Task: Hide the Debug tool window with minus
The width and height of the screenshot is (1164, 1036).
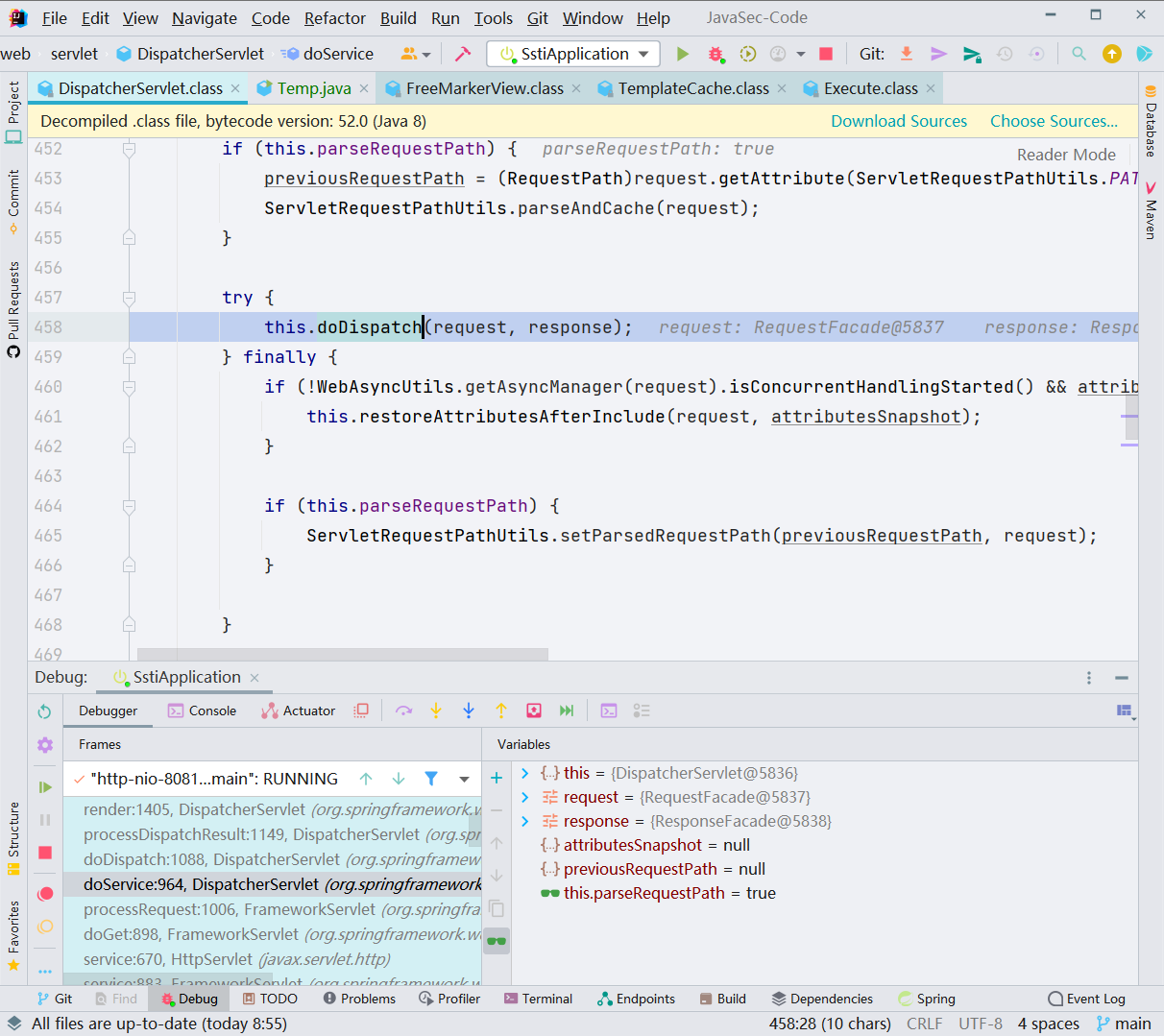Action: click(1121, 678)
